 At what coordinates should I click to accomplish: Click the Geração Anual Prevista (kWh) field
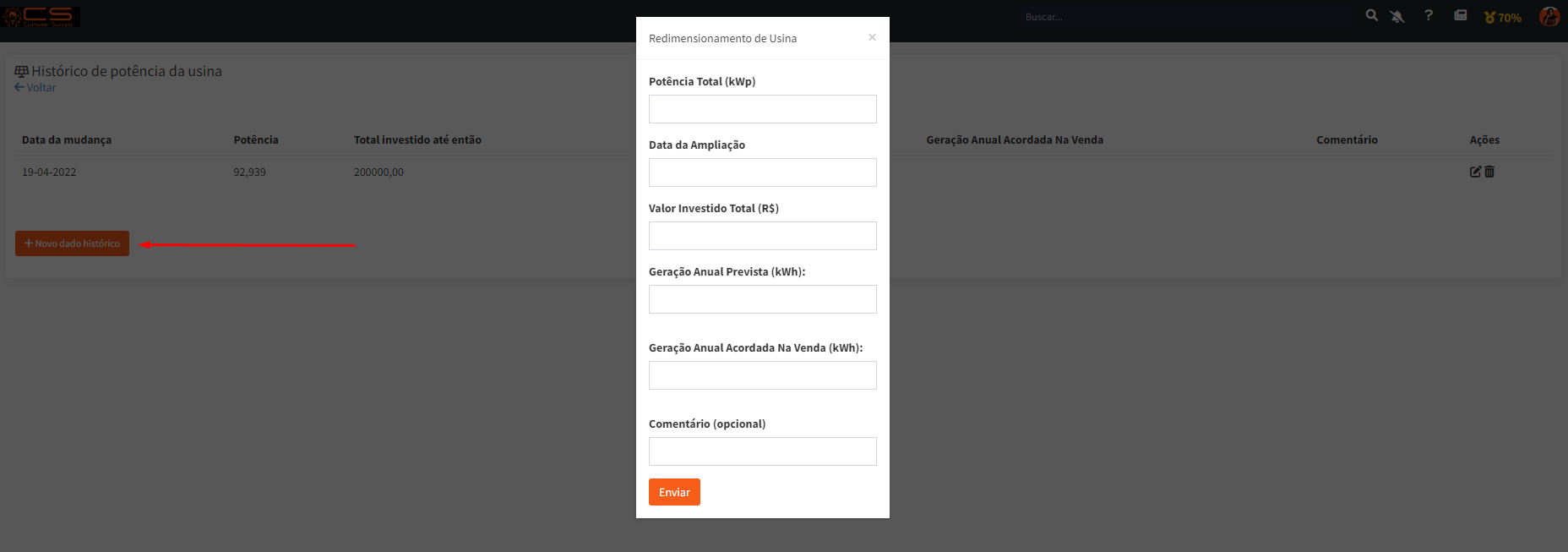(x=762, y=299)
